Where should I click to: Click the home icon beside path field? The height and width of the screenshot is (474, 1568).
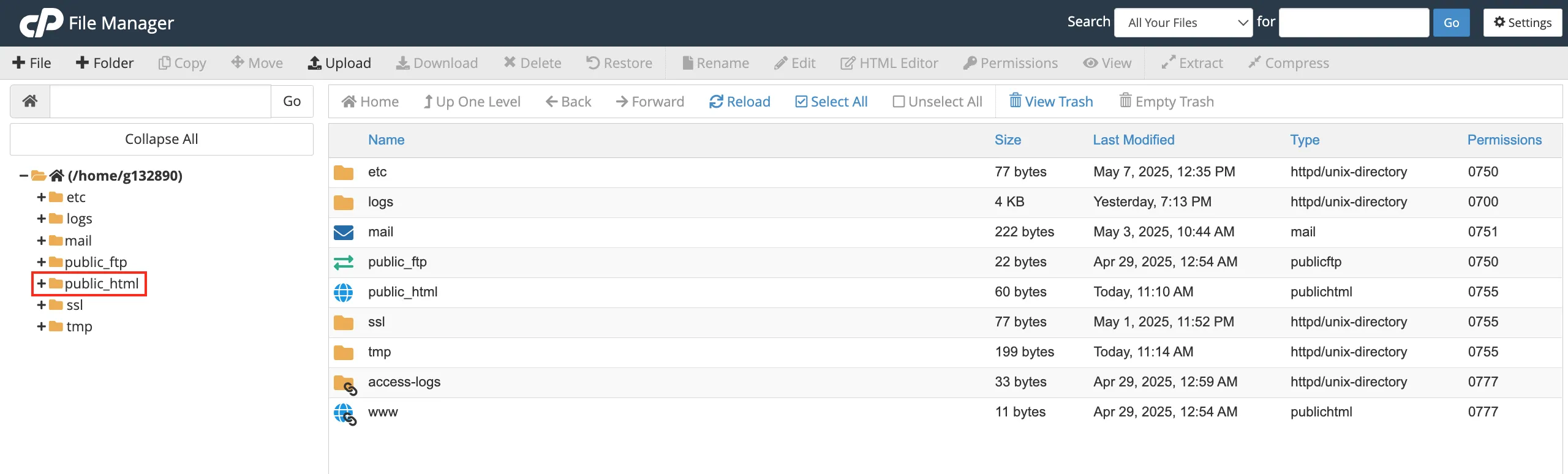click(30, 101)
